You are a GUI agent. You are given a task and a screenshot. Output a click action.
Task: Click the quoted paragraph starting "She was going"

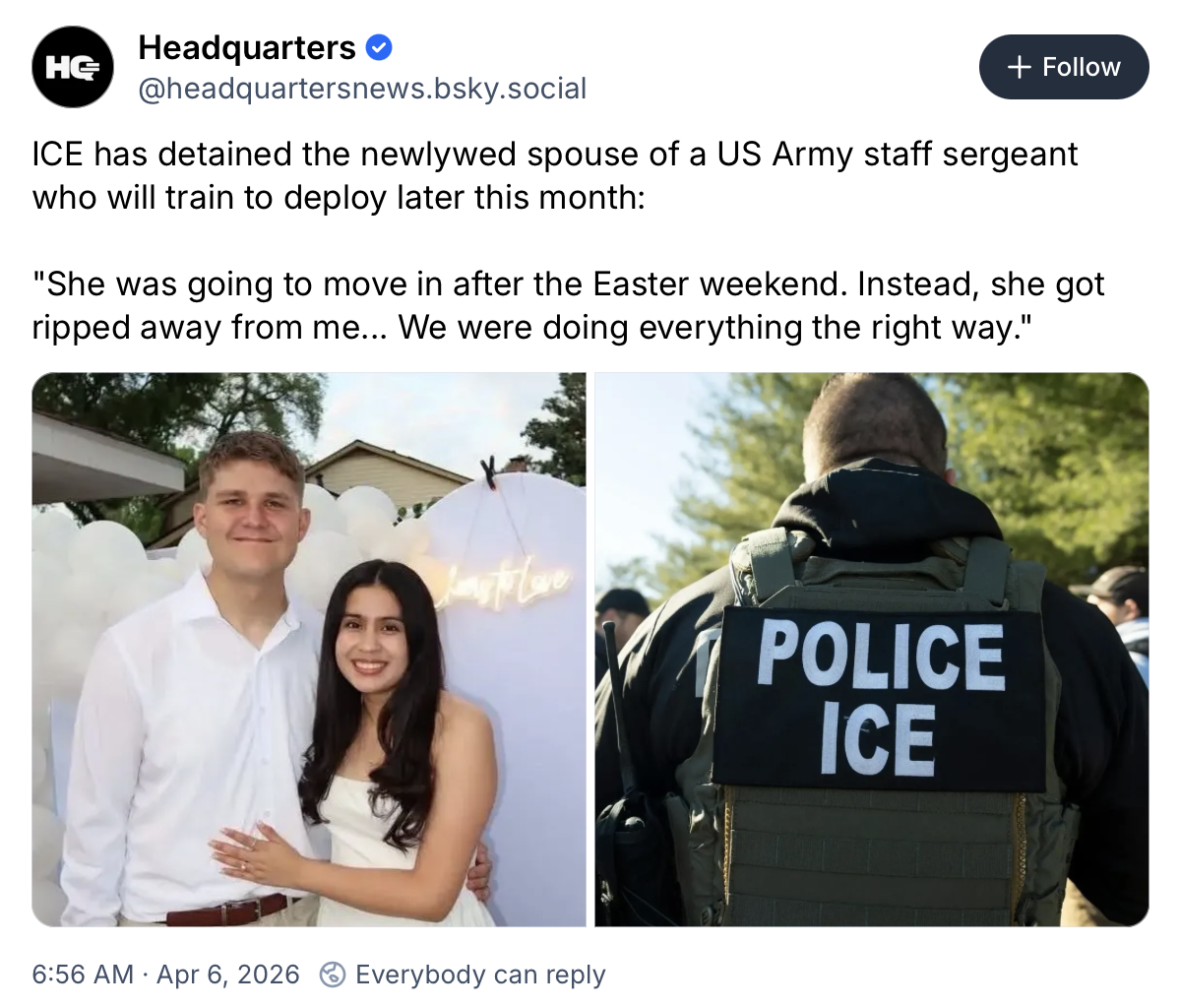click(x=569, y=305)
